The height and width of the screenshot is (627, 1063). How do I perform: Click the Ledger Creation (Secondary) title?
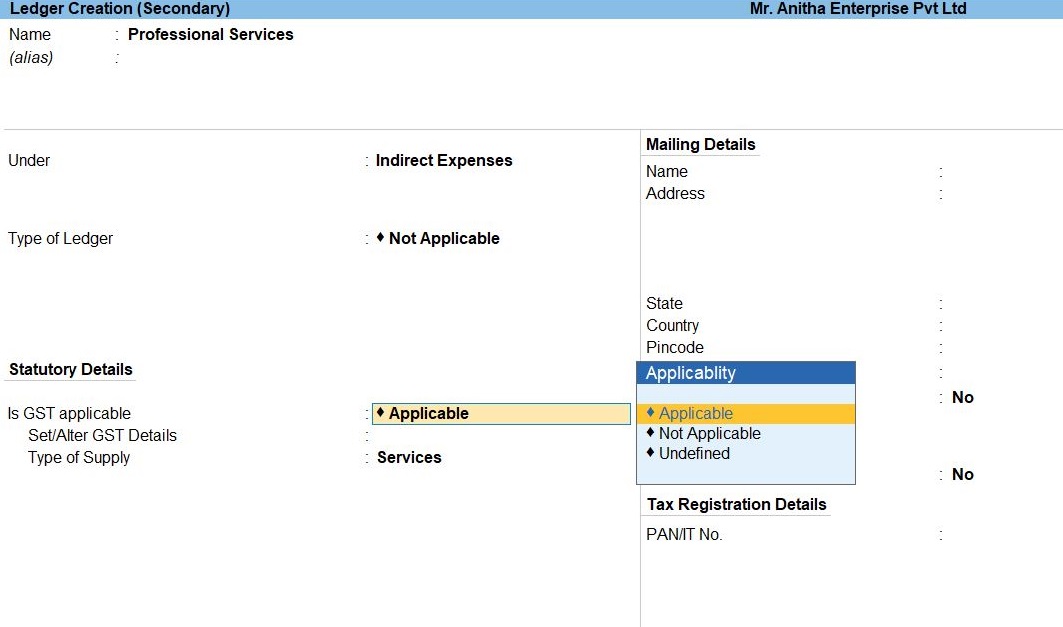click(119, 9)
